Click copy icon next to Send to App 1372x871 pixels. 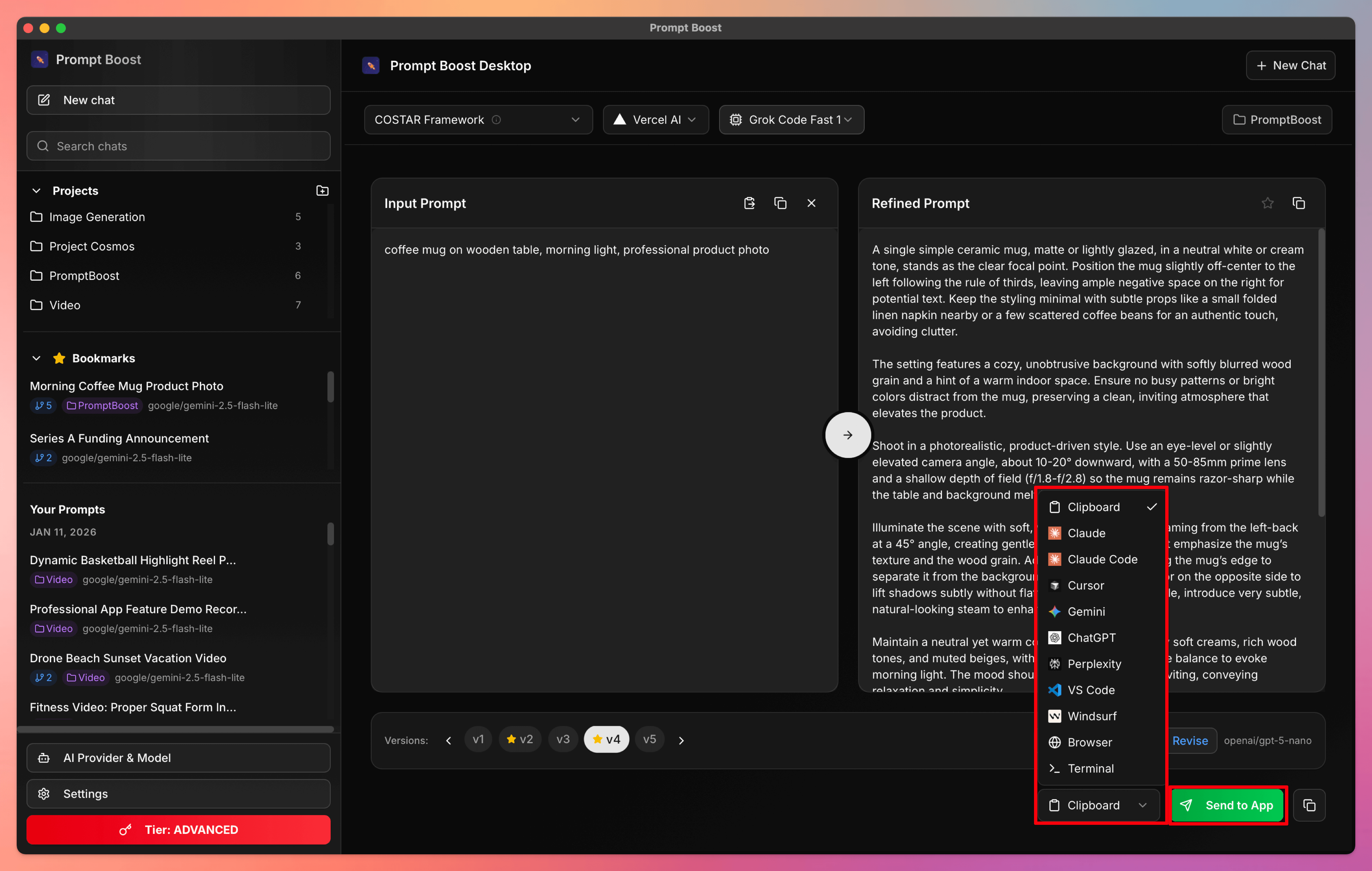(x=1309, y=805)
